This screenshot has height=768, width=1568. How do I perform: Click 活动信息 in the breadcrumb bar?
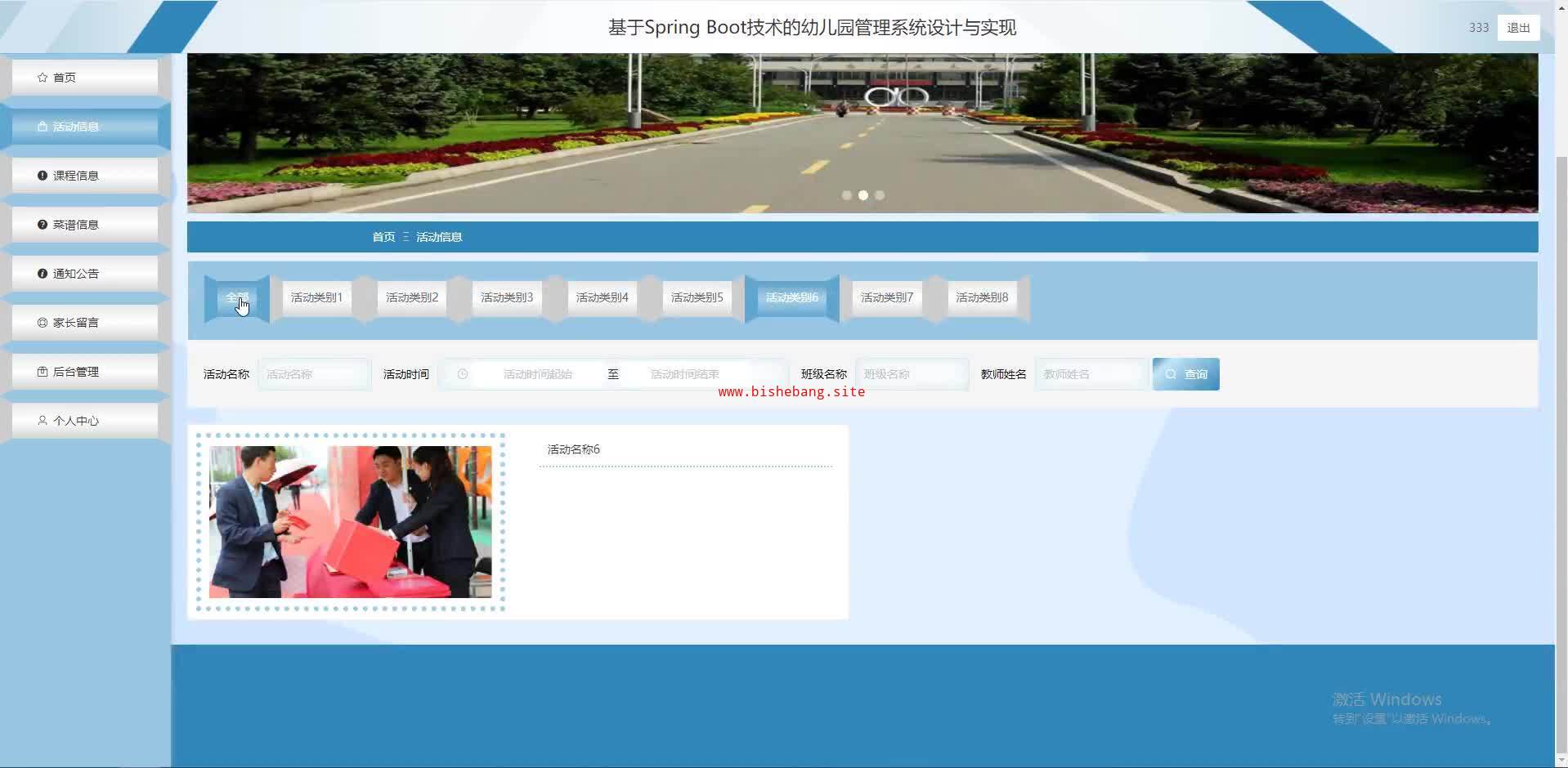pyautogui.click(x=439, y=237)
